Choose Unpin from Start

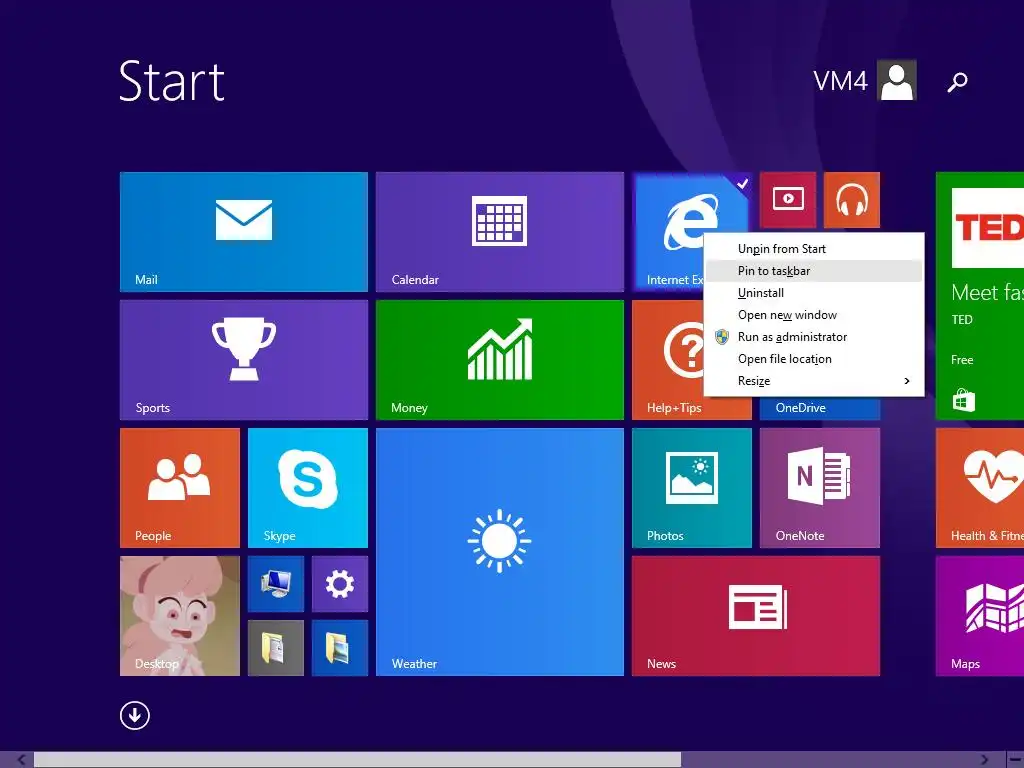coord(814,249)
